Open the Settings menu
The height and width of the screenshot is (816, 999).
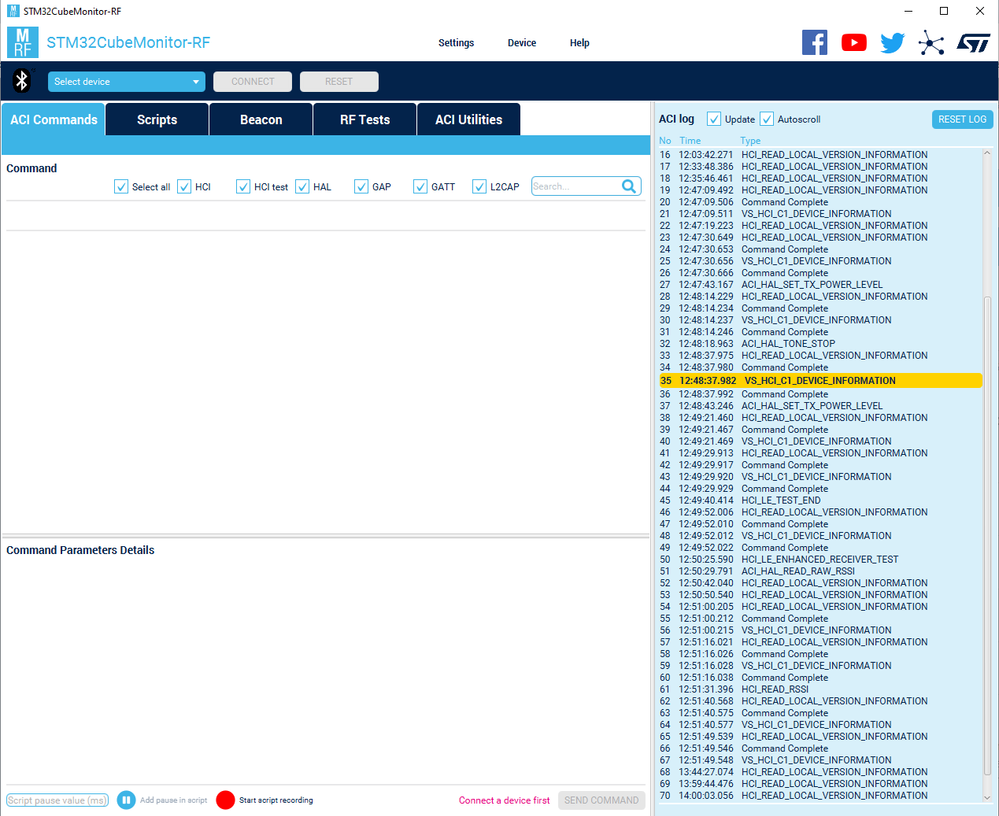click(456, 43)
